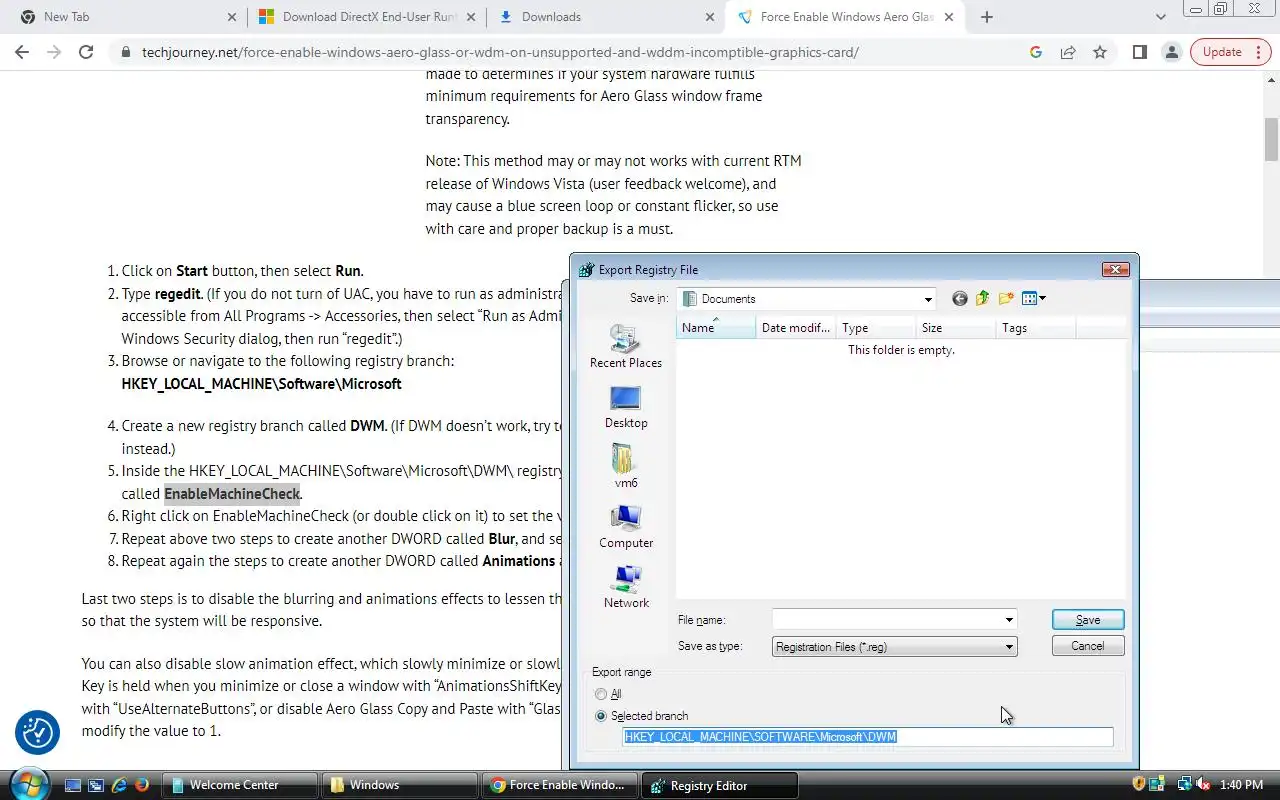Click the Cancel button
Screen dimensions: 1280x800
point(1088,646)
